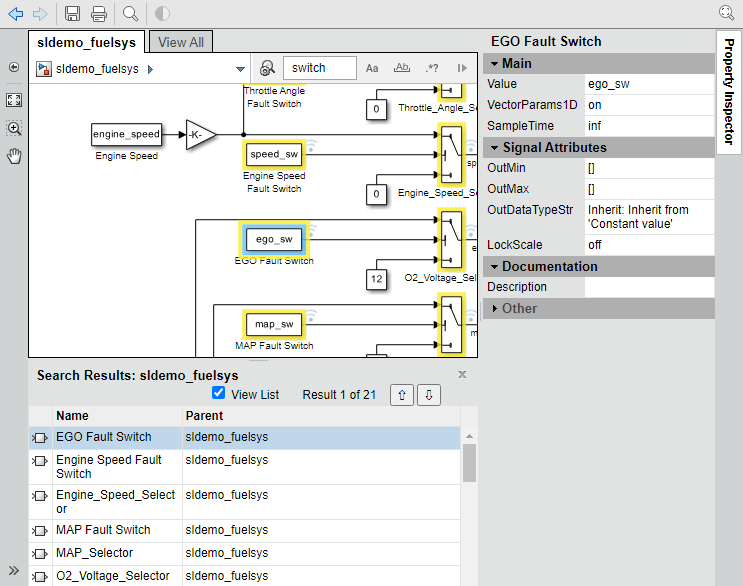Switch to the View All tab
Viewport: 743px width, 586px height.
pos(181,42)
